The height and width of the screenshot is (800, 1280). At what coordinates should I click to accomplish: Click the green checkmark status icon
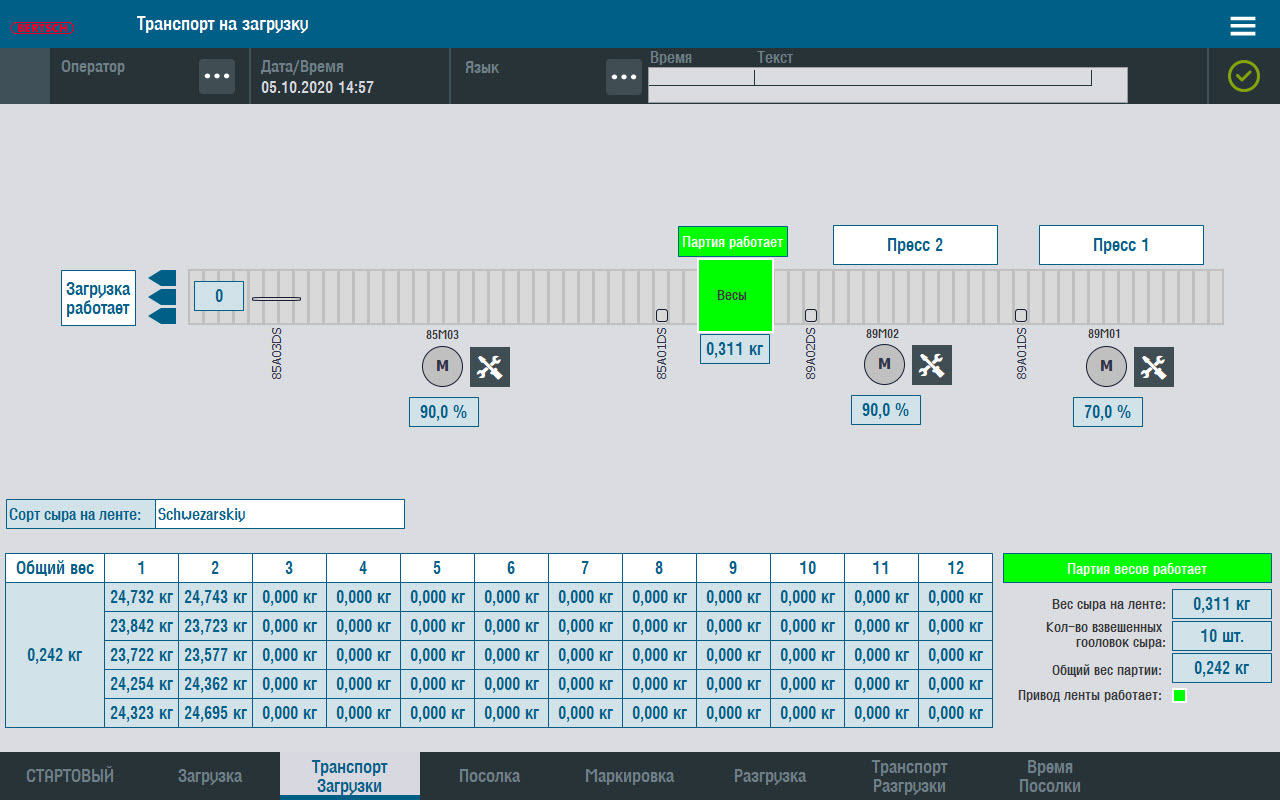(1244, 76)
